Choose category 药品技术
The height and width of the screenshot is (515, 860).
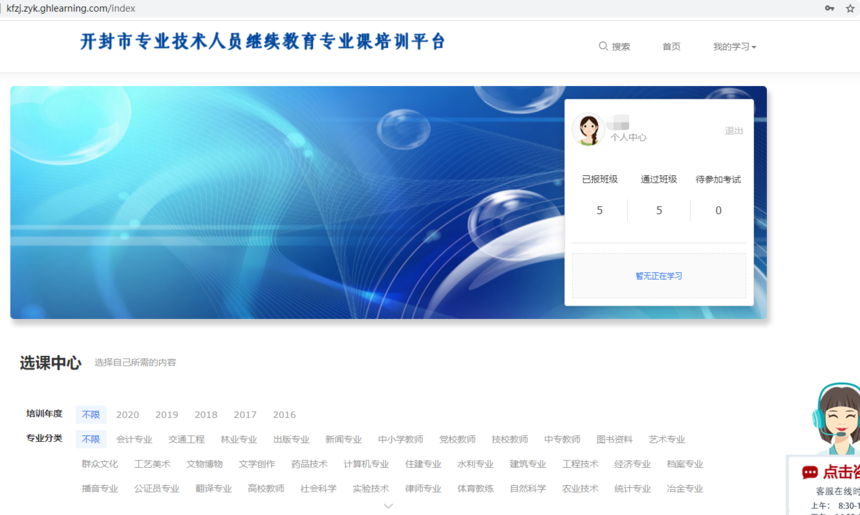[309, 464]
